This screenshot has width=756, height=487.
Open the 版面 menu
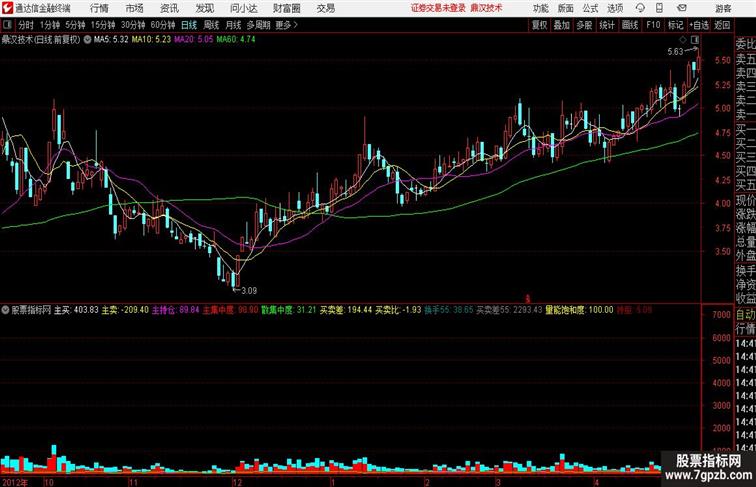[x=566, y=8]
